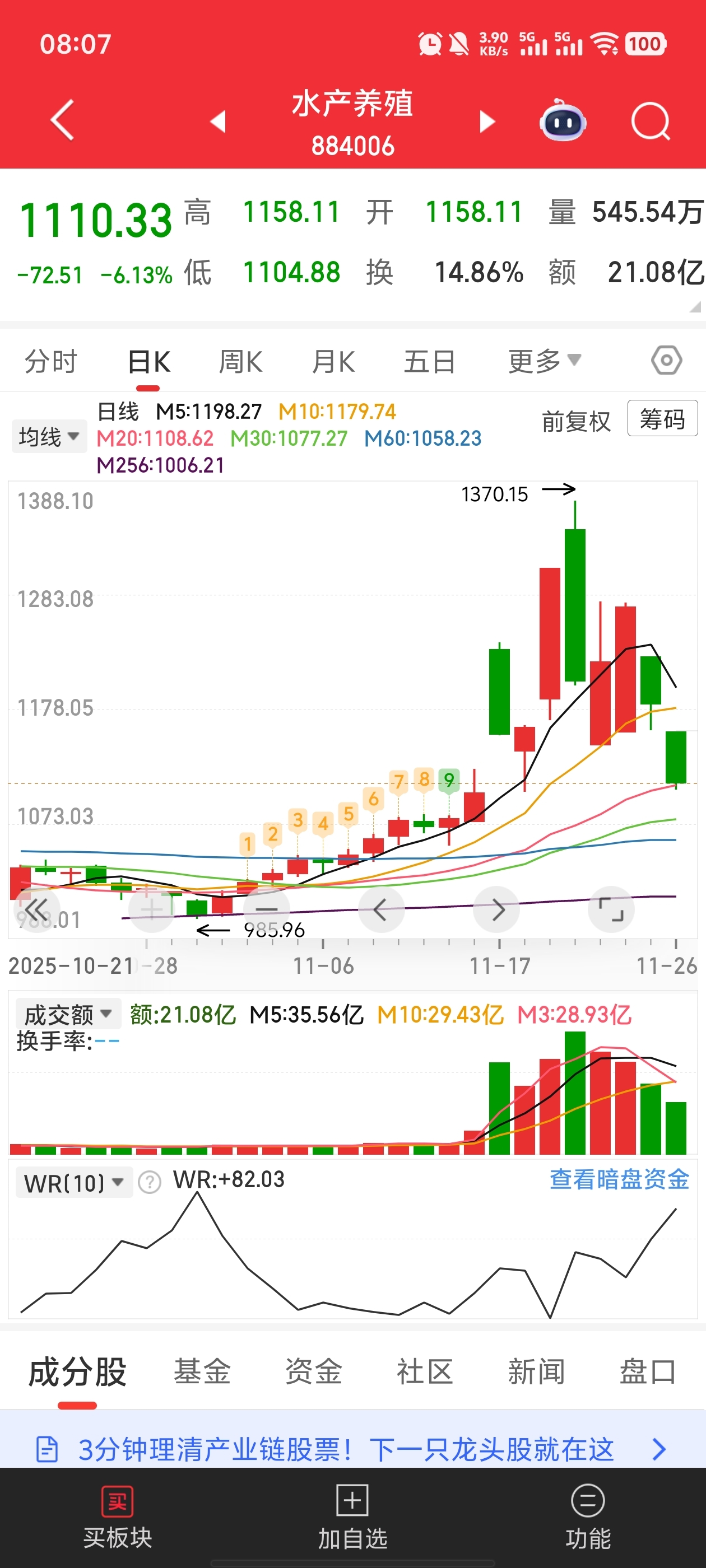Tap M20:1108.62 moving average label
This screenshot has height=1568, width=706.
click(155, 438)
